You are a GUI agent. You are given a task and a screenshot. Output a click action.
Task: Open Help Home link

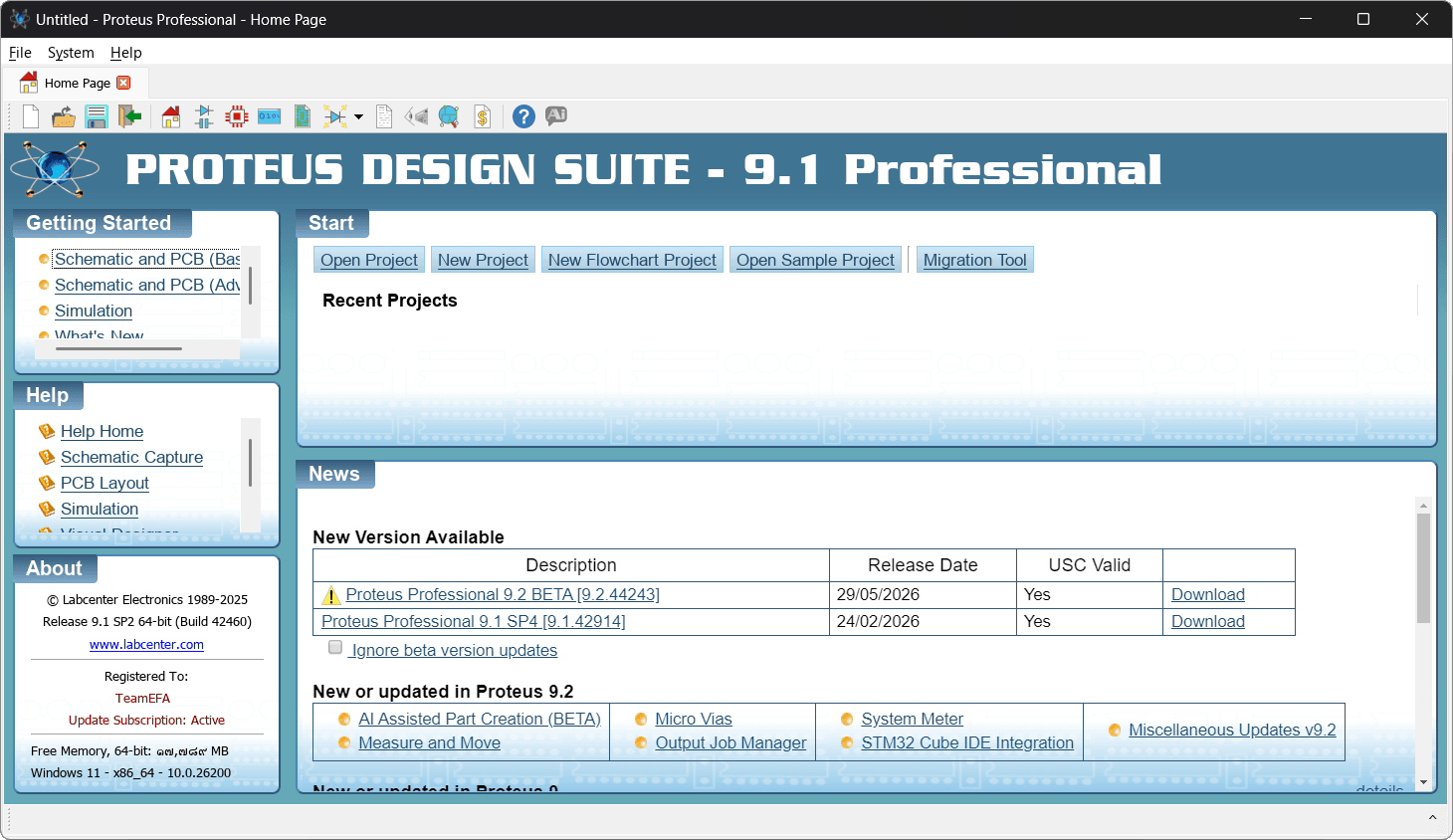click(102, 431)
